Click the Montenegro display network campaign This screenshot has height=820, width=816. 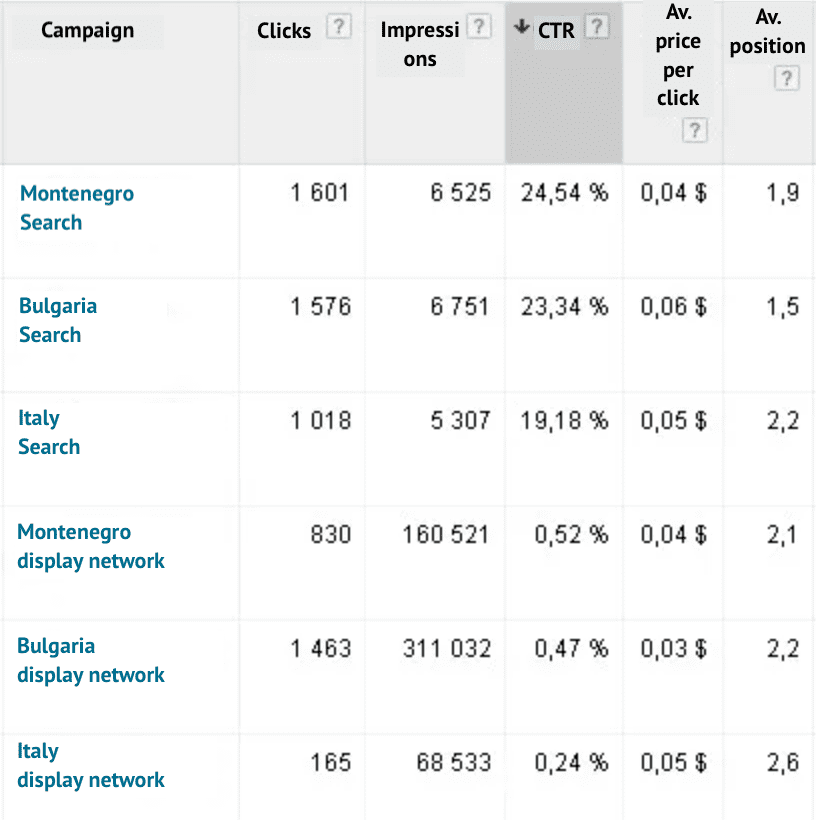pyautogui.click(x=90, y=546)
